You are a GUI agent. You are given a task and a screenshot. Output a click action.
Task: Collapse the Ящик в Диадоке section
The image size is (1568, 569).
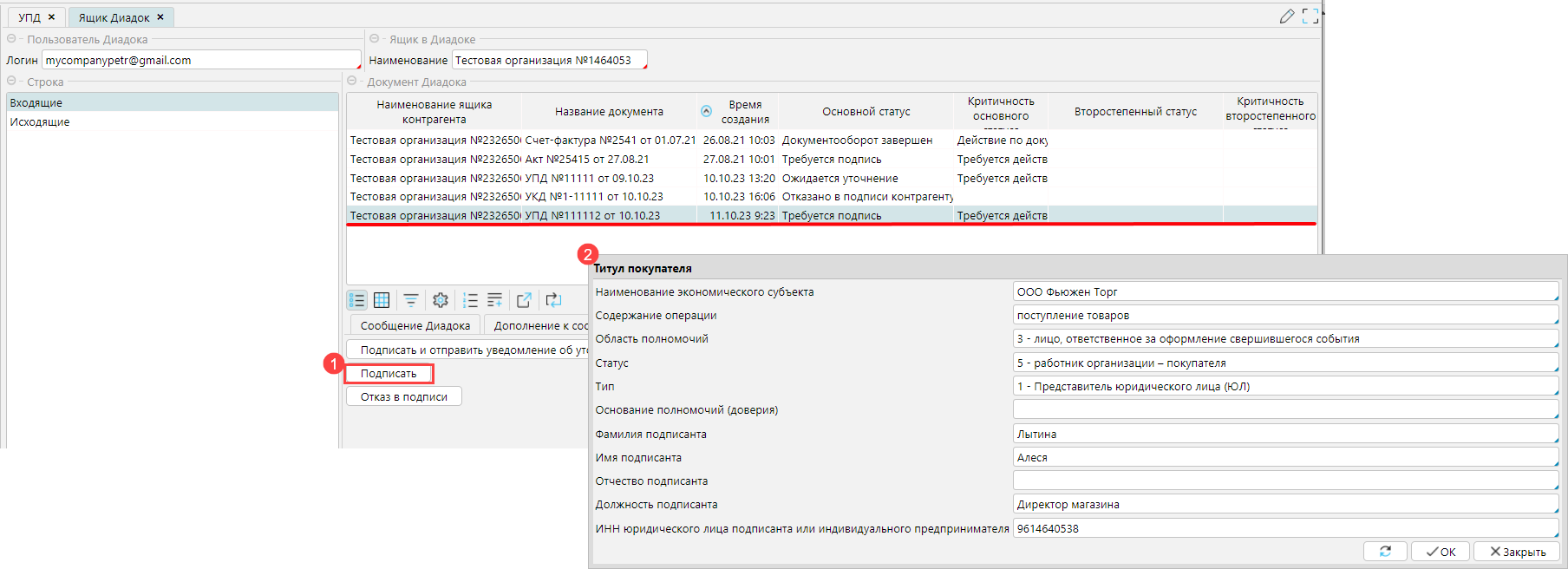tap(375, 39)
